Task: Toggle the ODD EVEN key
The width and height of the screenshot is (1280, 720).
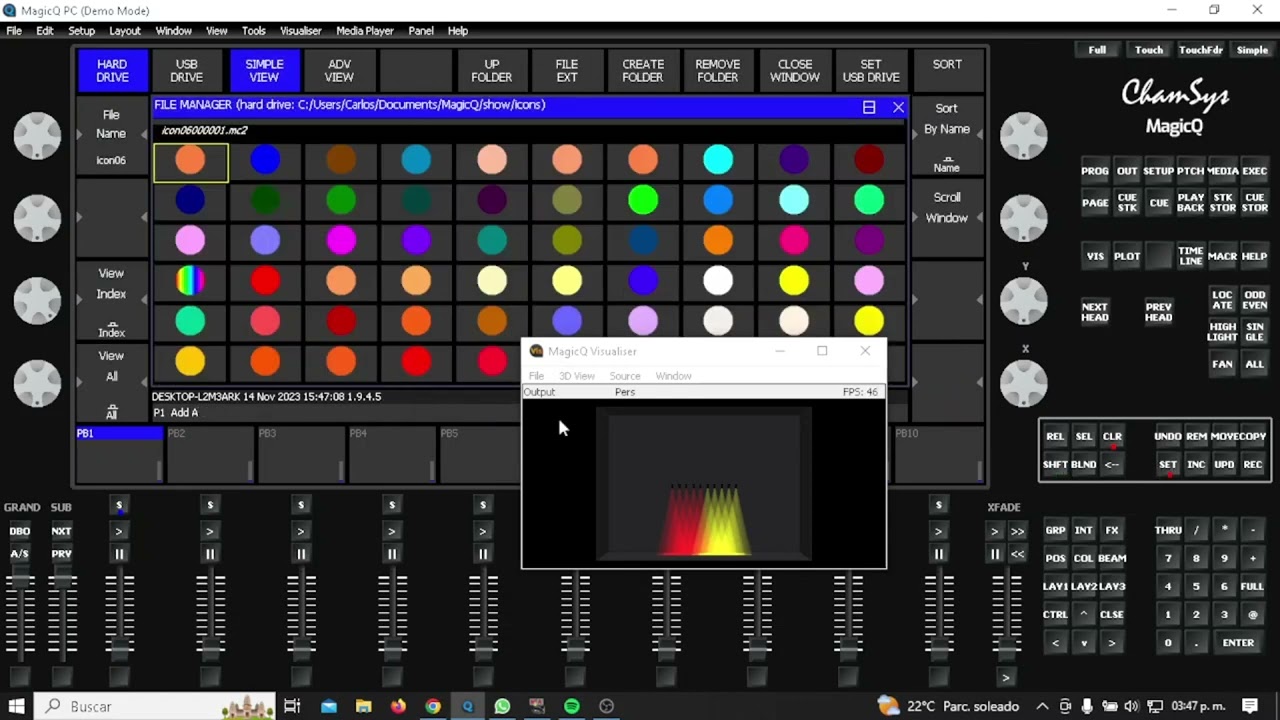Action: (x=1254, y=301)
